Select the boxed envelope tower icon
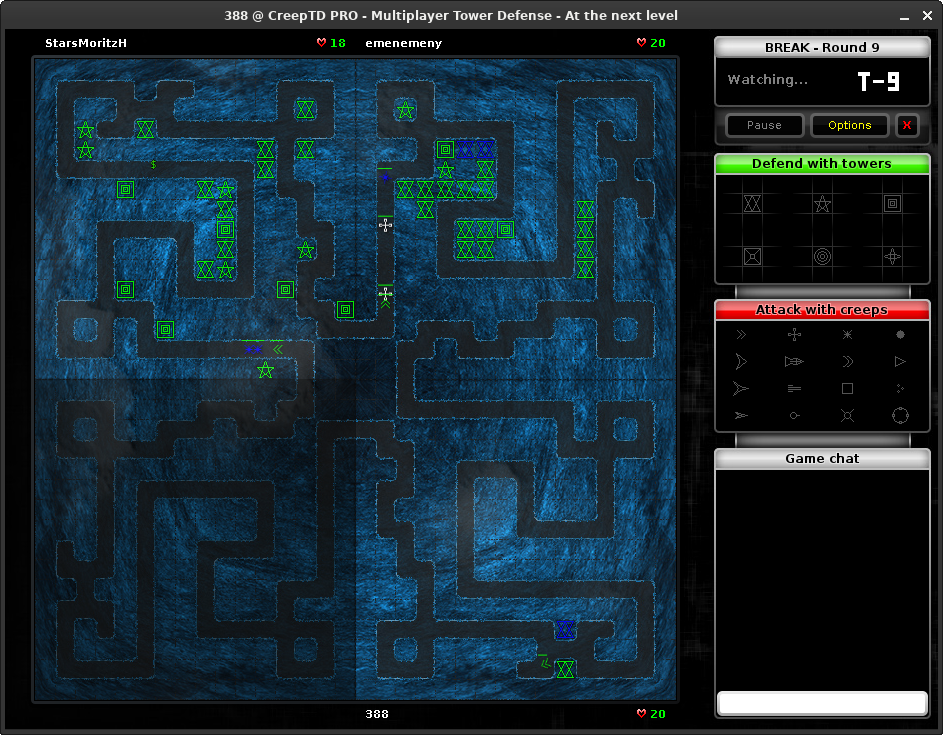The image size is (943, 735). tap(751, 257)
